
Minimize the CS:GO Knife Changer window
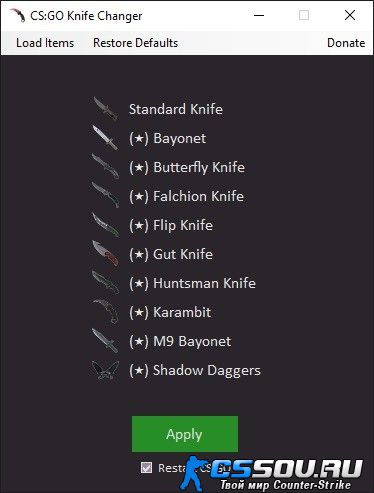(x=259, y=15)
